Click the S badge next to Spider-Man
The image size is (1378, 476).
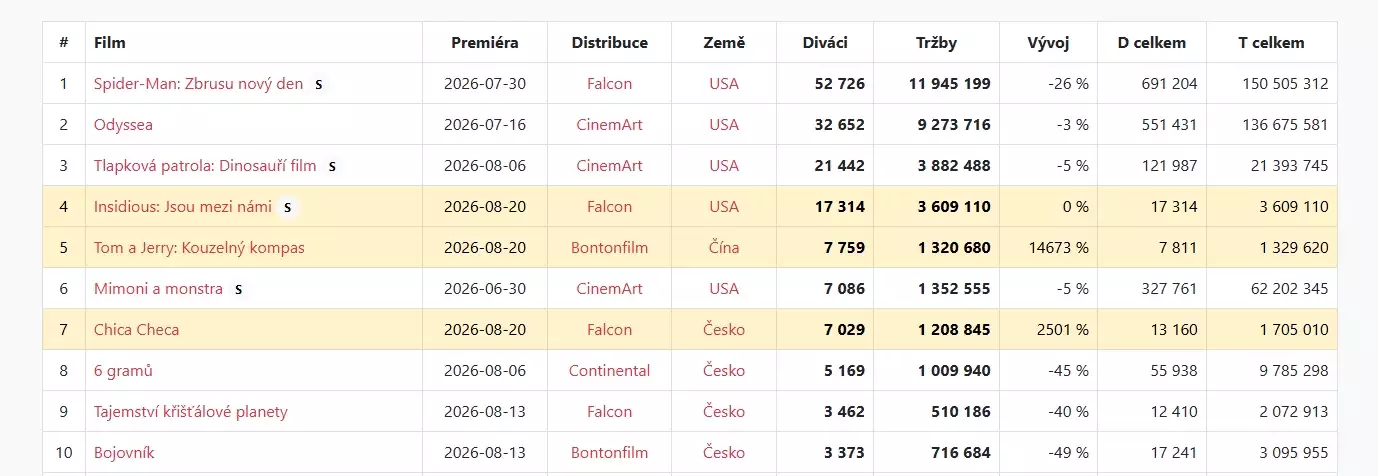[318, 84]
